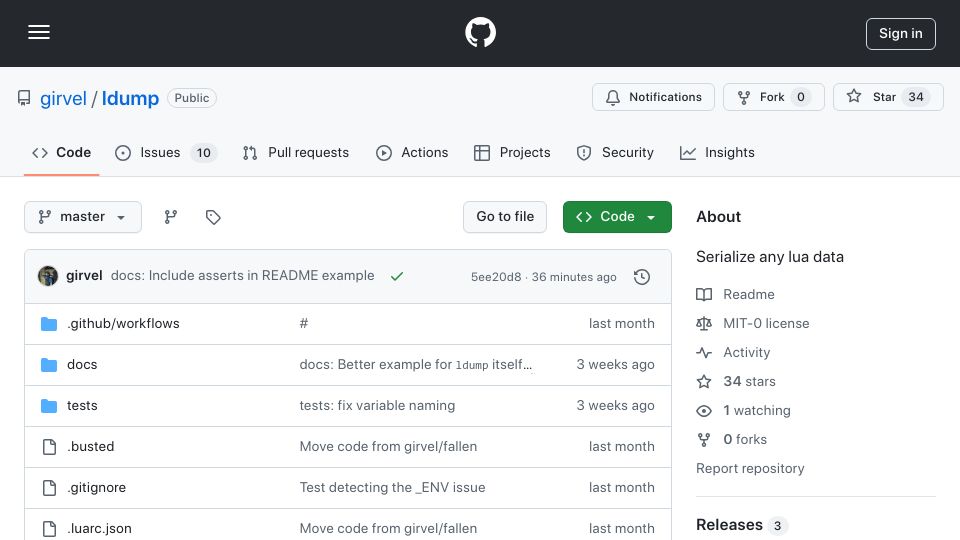Click the tests folder icon

(x=49, y=406)
